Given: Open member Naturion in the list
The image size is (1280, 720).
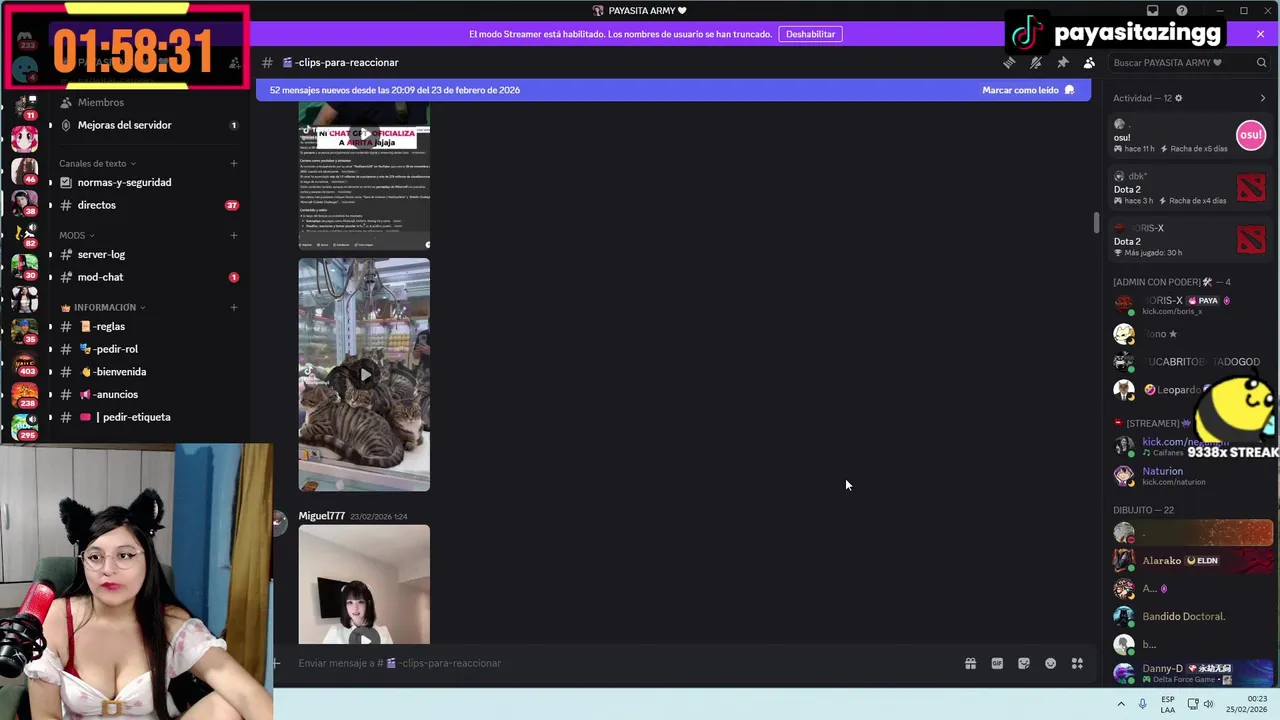Looking at the screenshot, I should (1190, 475).
